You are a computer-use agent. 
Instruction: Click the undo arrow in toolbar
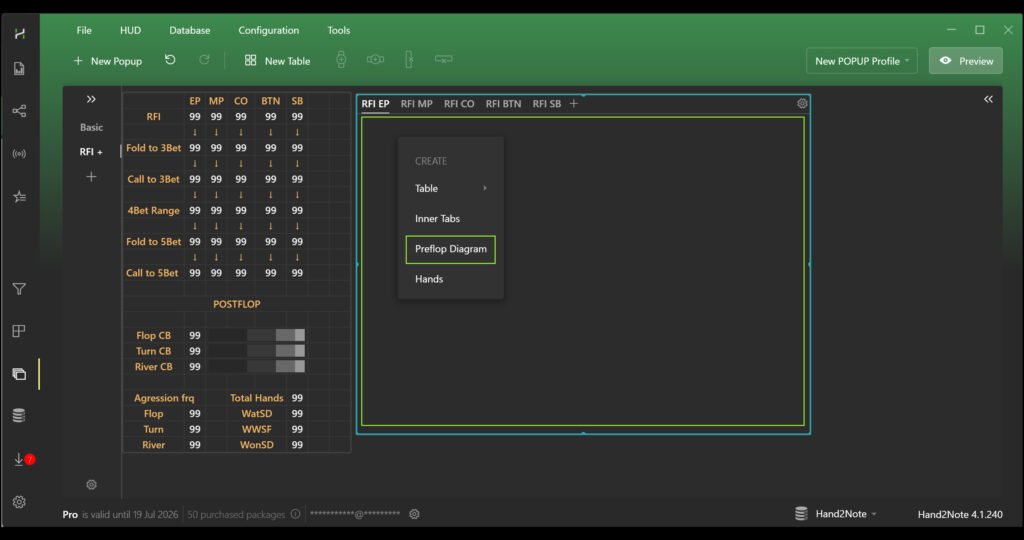(x=170, y=60)
